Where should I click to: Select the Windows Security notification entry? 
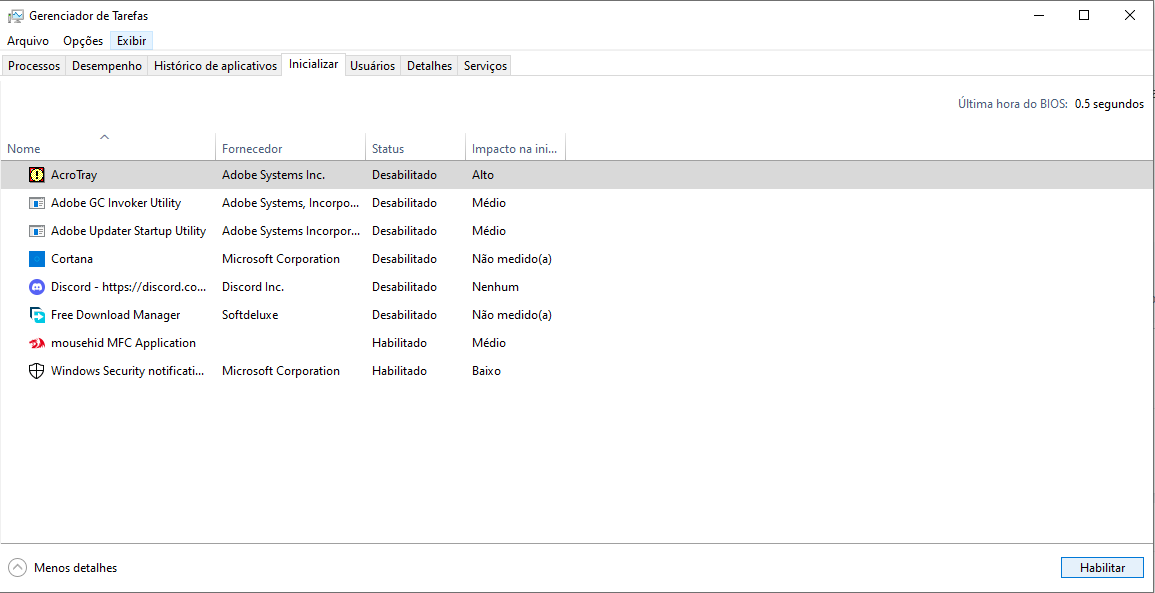point(128,371)
